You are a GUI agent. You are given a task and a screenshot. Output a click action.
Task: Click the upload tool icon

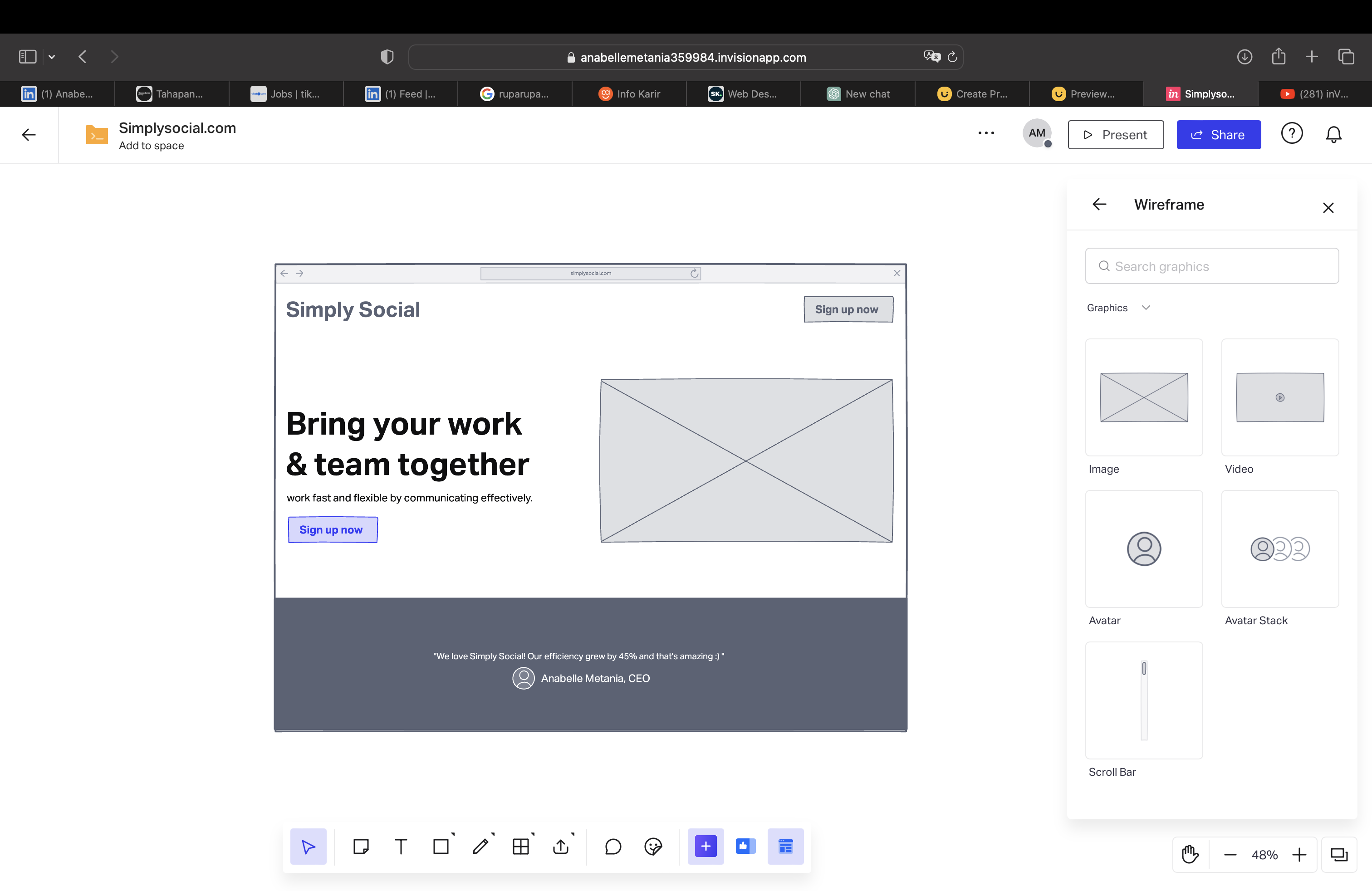click(x=561, y=846)
